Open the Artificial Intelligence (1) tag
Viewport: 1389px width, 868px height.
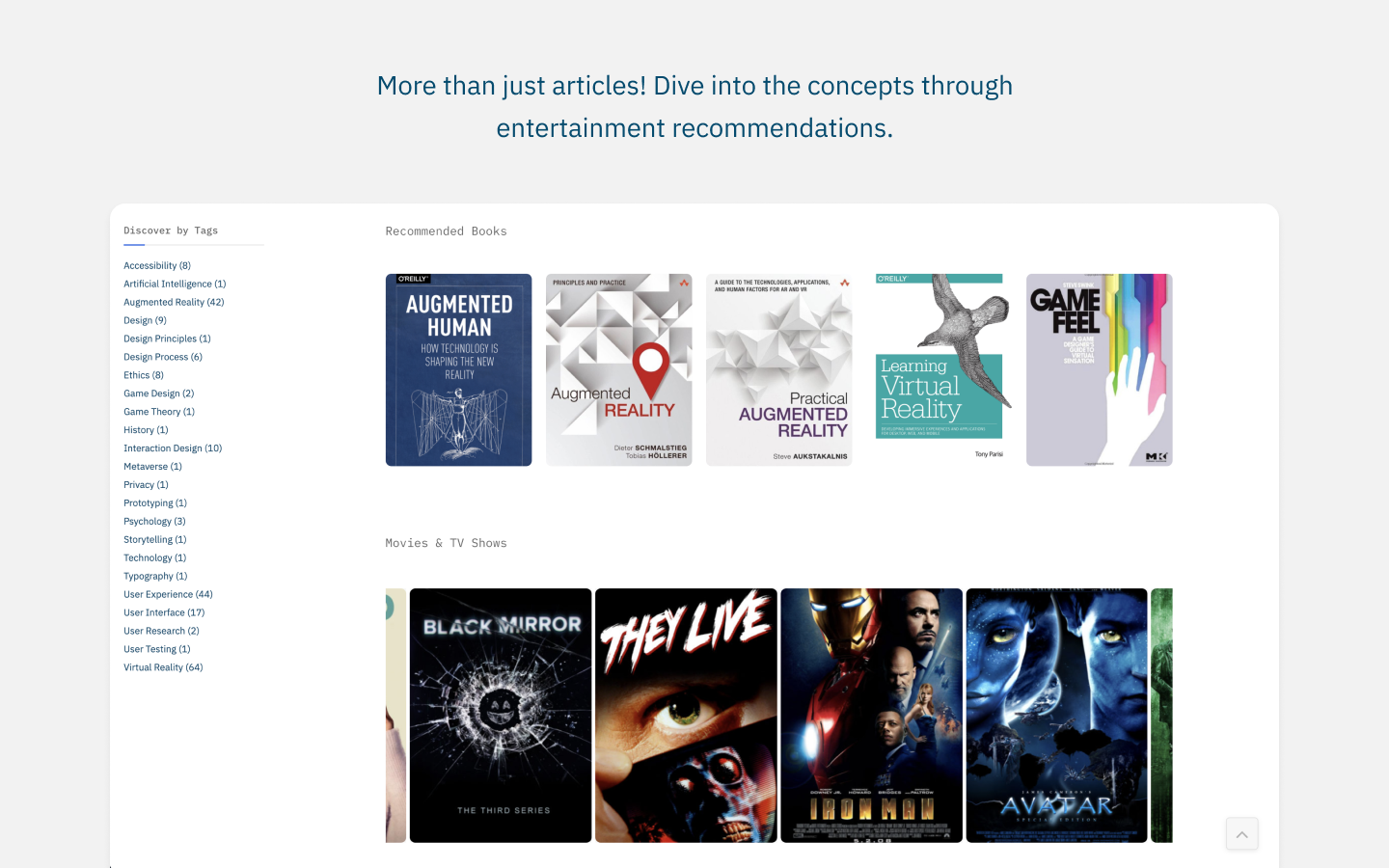(175, 284)
